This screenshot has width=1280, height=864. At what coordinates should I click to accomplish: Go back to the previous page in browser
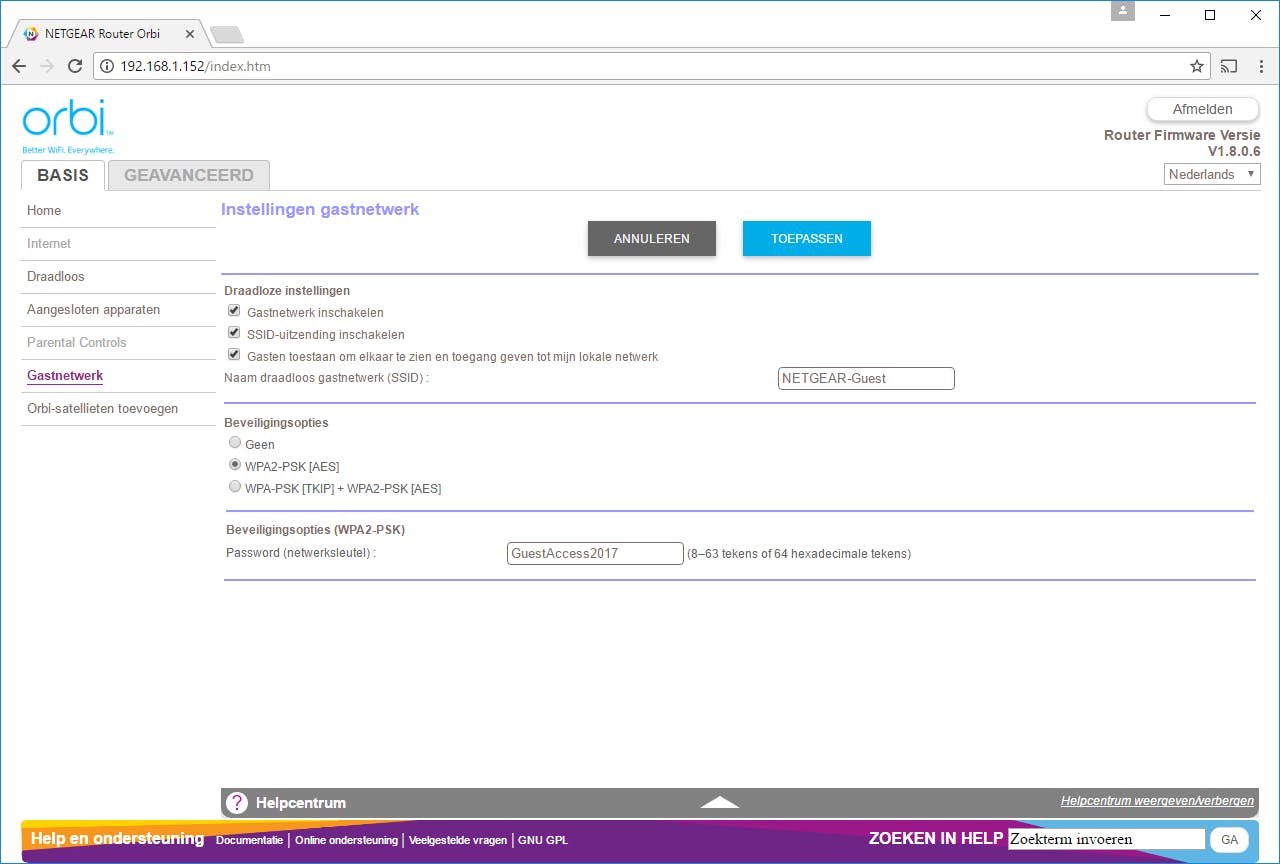pyautogui.click(x=19, y=67)
